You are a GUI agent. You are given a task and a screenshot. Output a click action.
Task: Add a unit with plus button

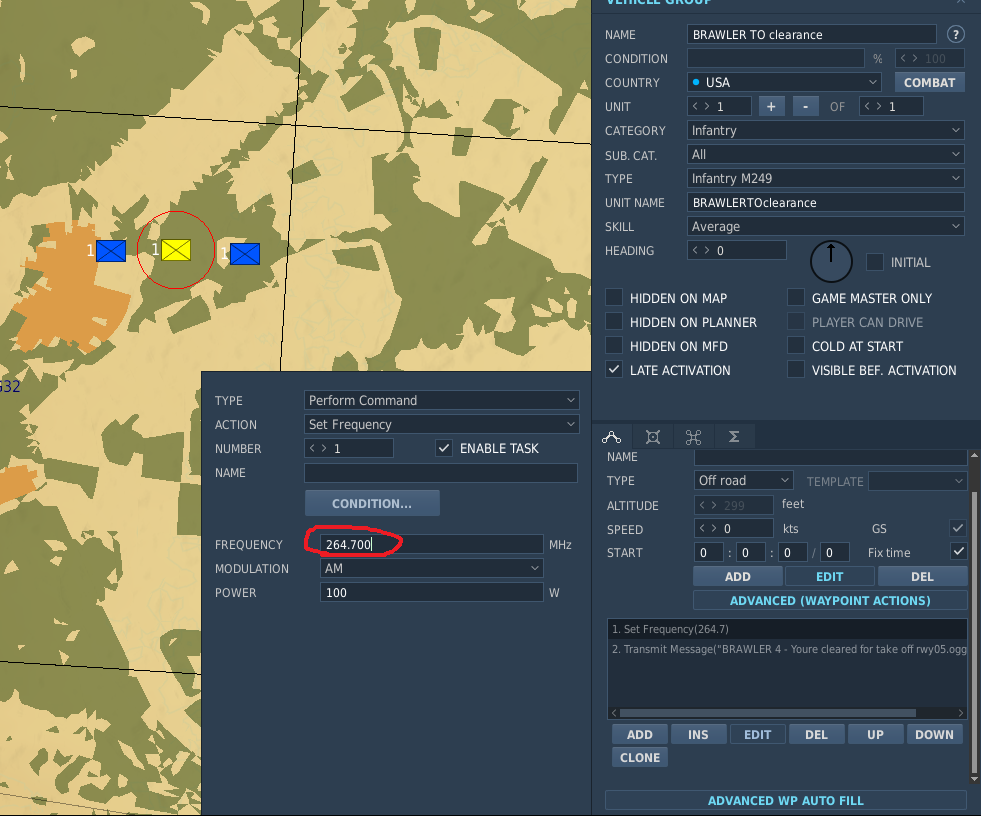[771, 106]
